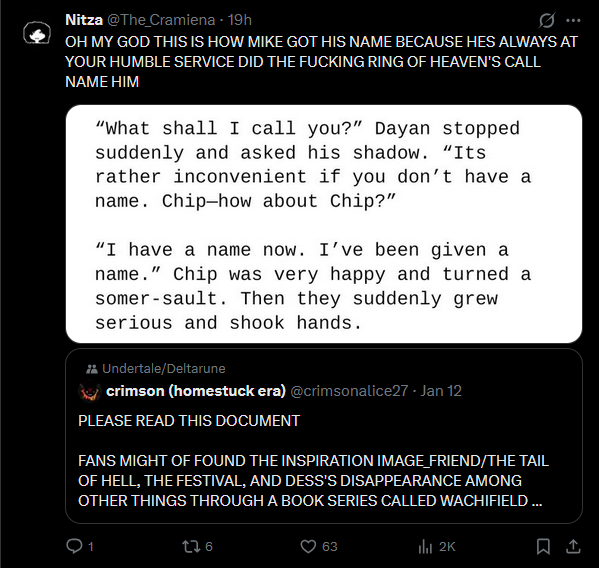
Task: Click the community people icon
Action: point(92,369)
